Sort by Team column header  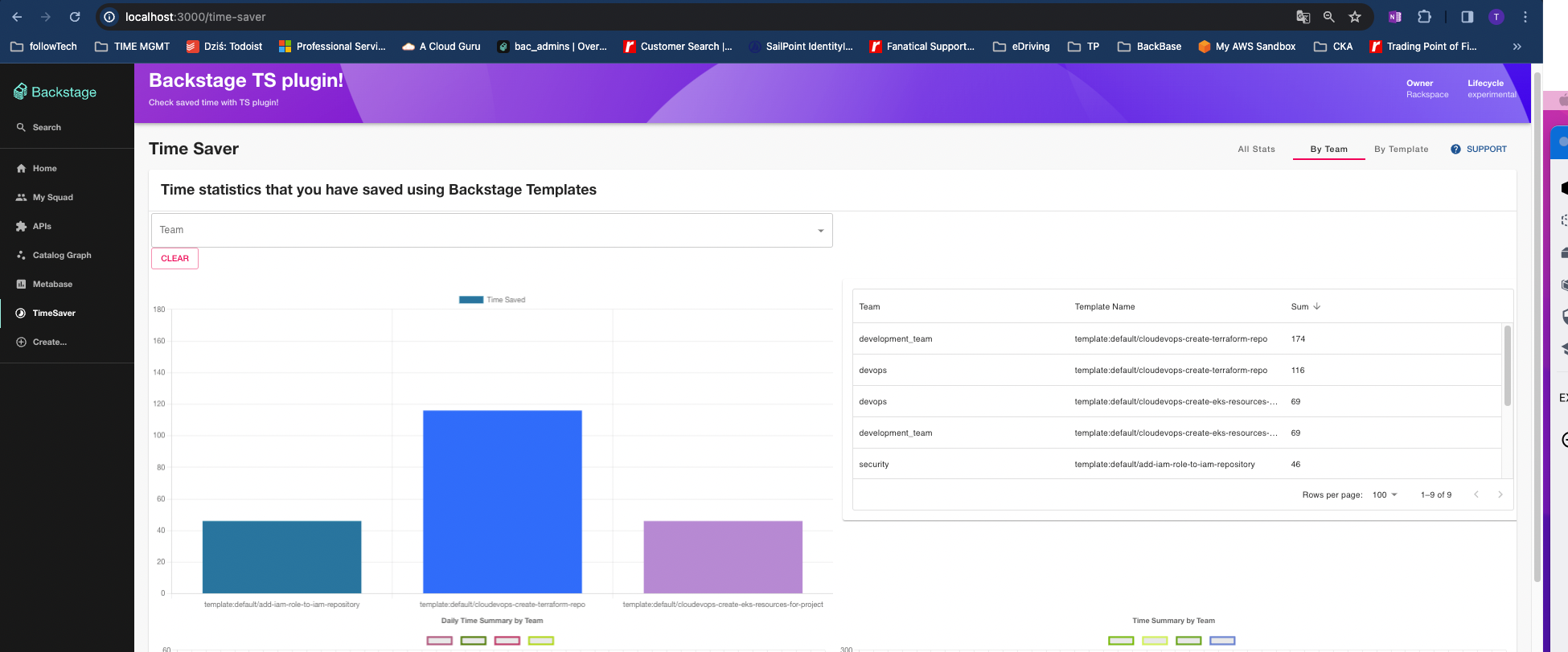tap(869, 306)
